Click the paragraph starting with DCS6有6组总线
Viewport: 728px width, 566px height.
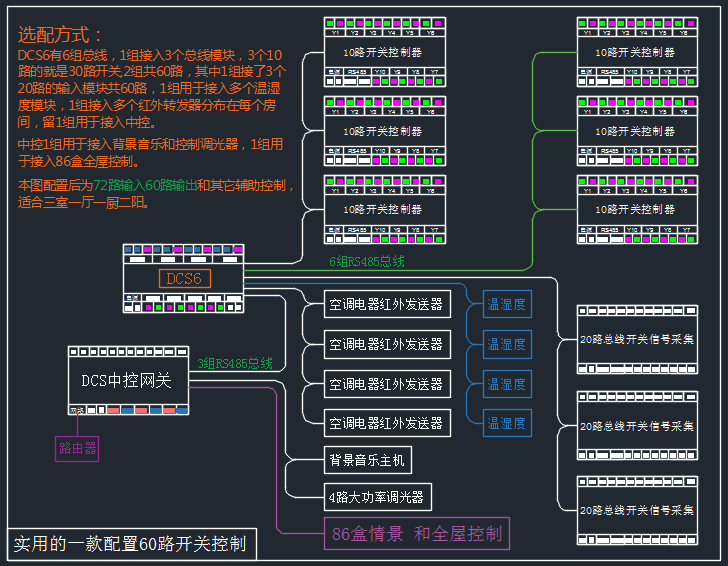click(152, 89)
